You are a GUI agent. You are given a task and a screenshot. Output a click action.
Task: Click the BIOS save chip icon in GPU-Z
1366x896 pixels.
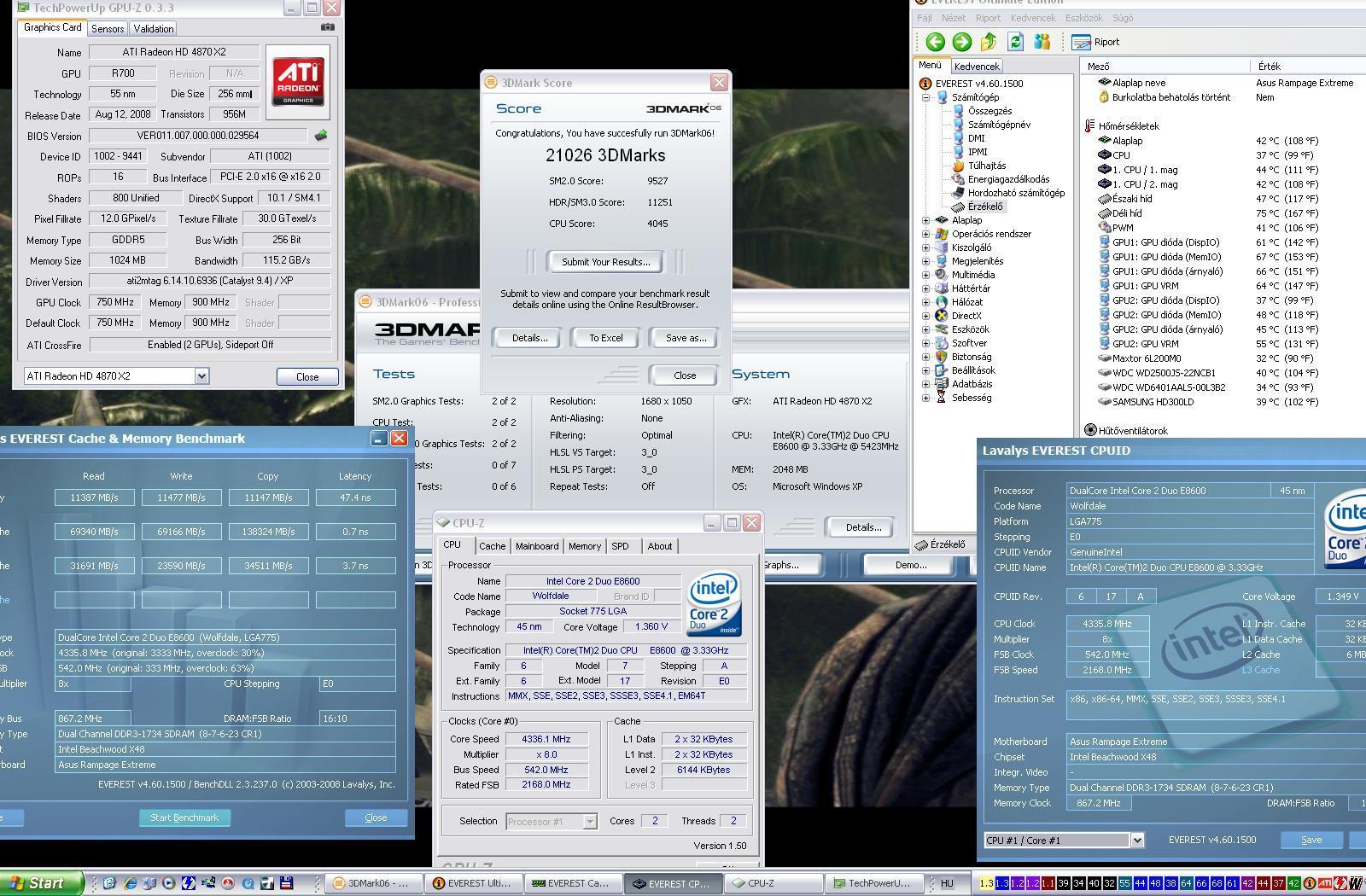[x=321, y=136]
